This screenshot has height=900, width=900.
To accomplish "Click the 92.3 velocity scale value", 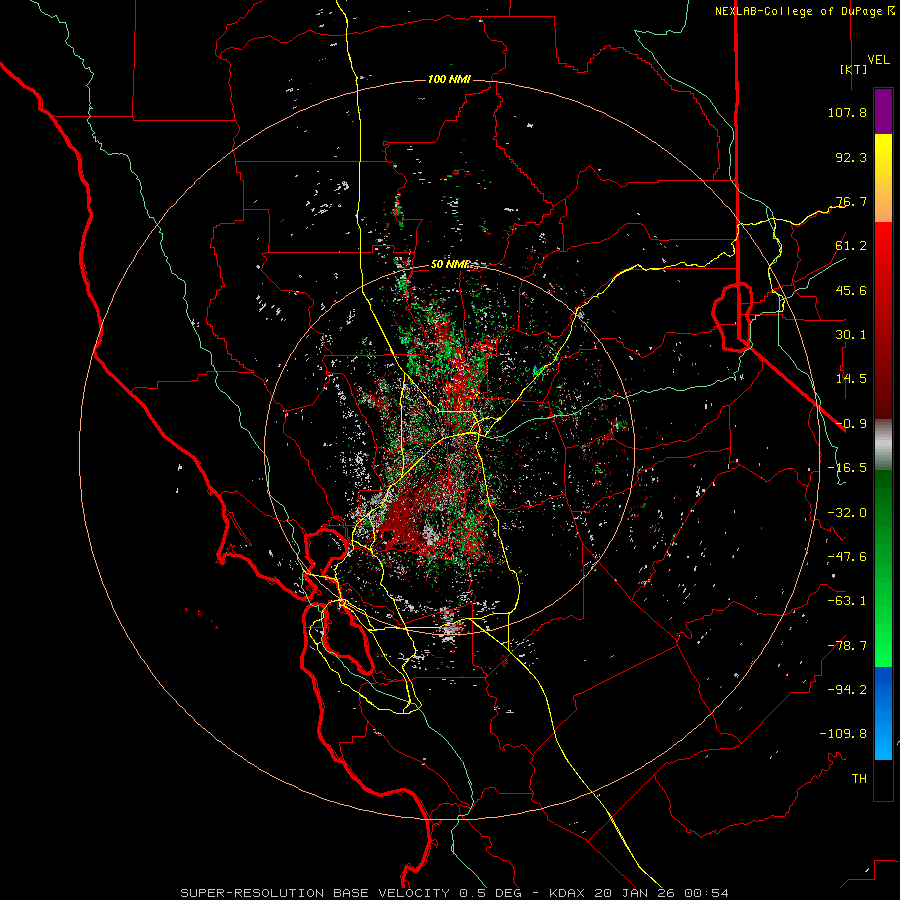I will click(851, 157).
